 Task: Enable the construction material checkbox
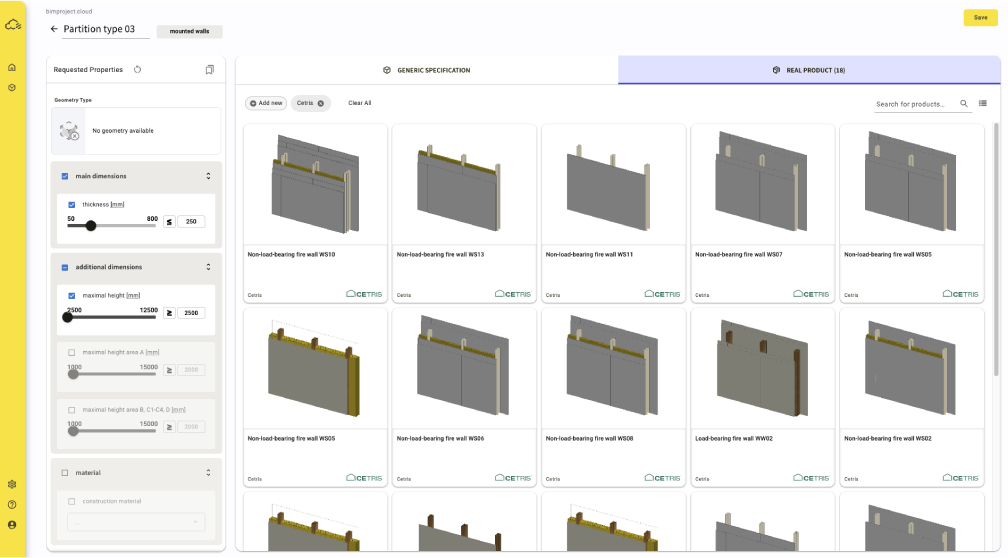[x=71, y=501]
